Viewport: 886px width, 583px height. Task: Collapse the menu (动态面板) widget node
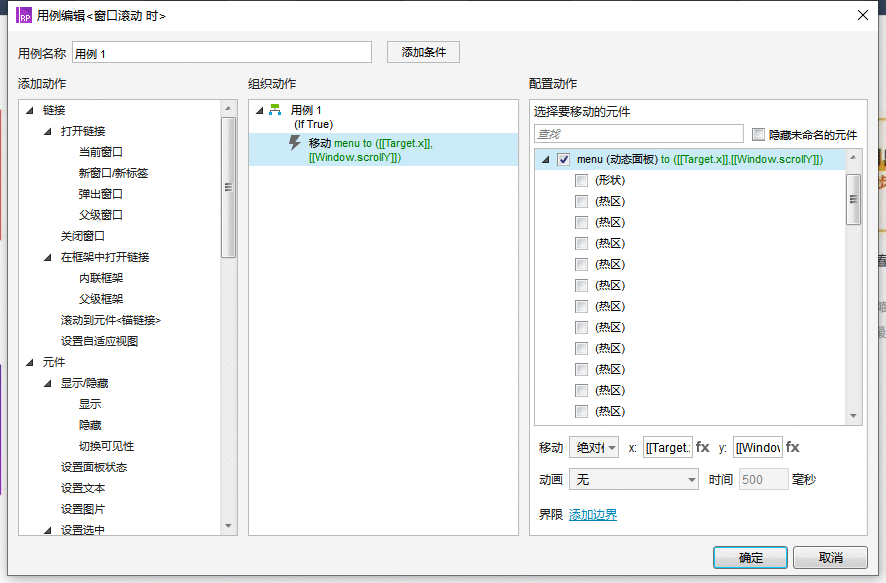546,159
